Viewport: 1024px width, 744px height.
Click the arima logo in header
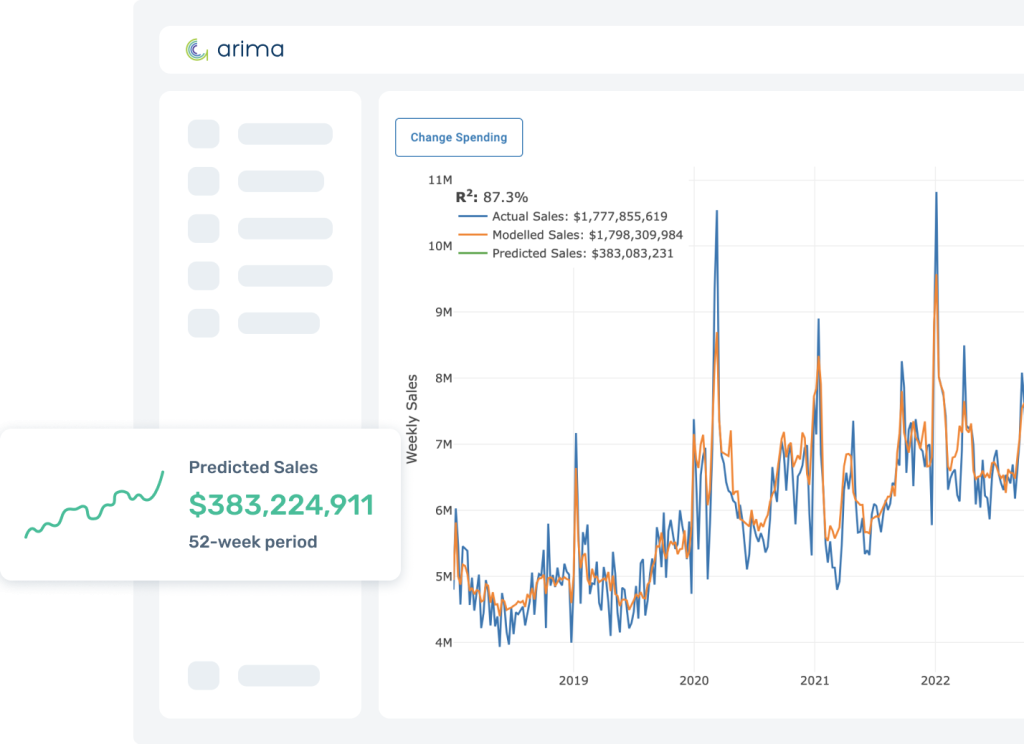point(234,49)
